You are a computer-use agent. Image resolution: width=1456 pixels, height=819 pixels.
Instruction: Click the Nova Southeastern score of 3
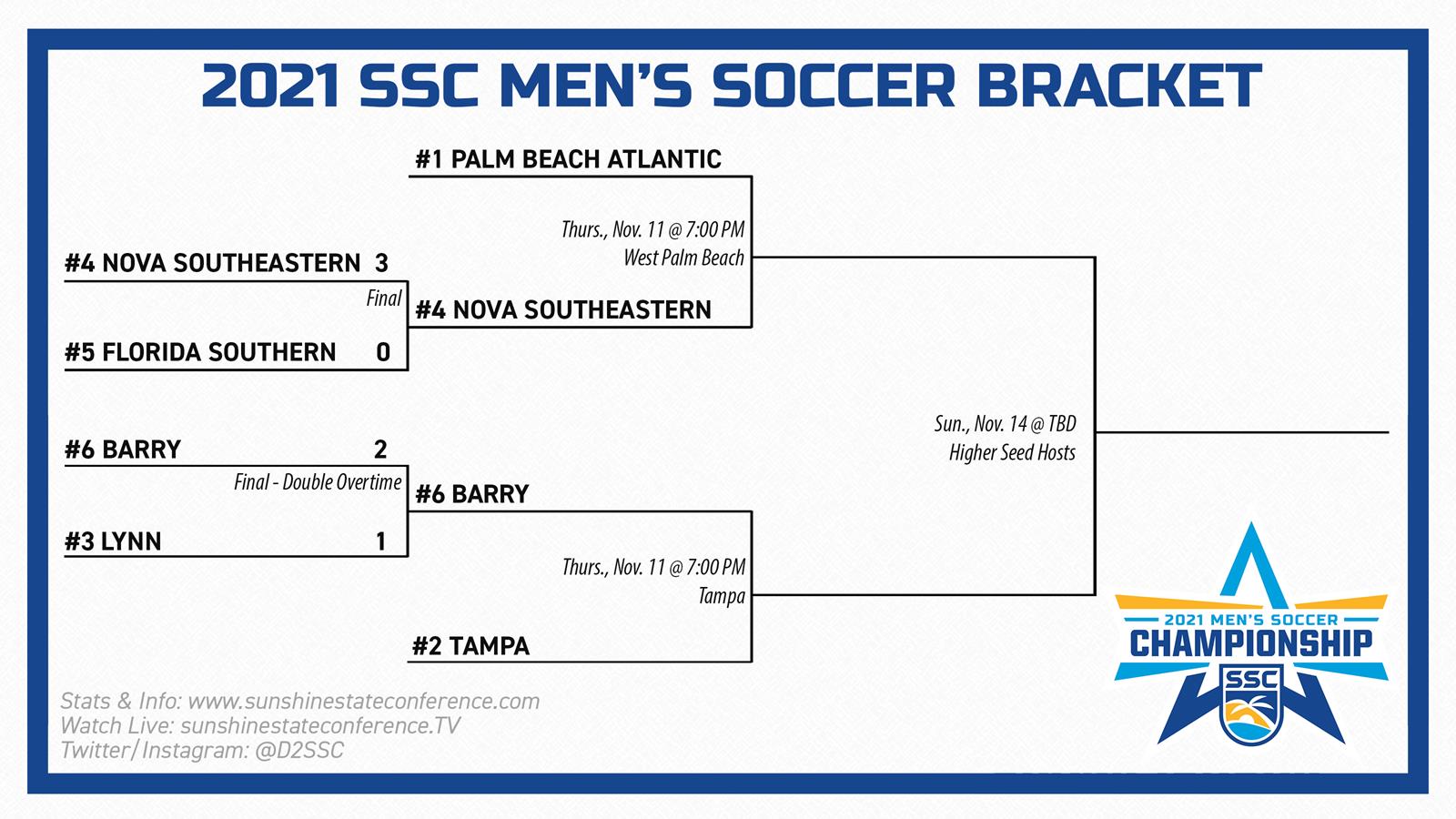381,264
